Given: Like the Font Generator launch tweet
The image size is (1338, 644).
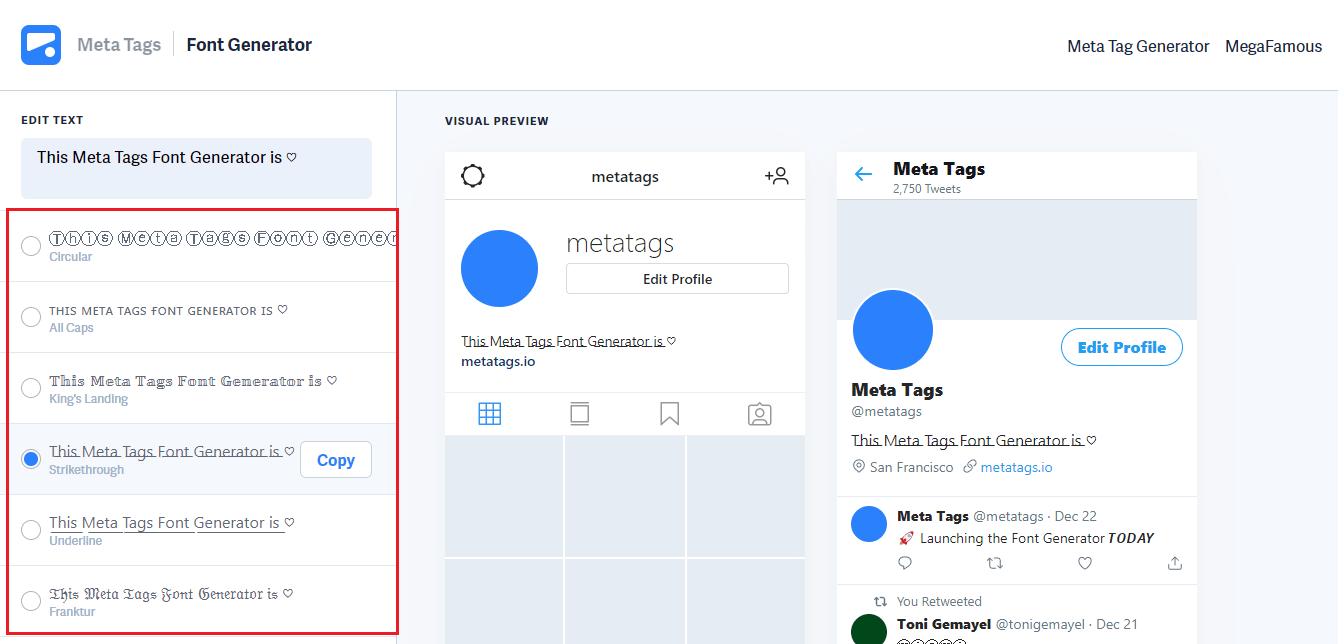Looking at the screenshot, I should point(1085,563).
